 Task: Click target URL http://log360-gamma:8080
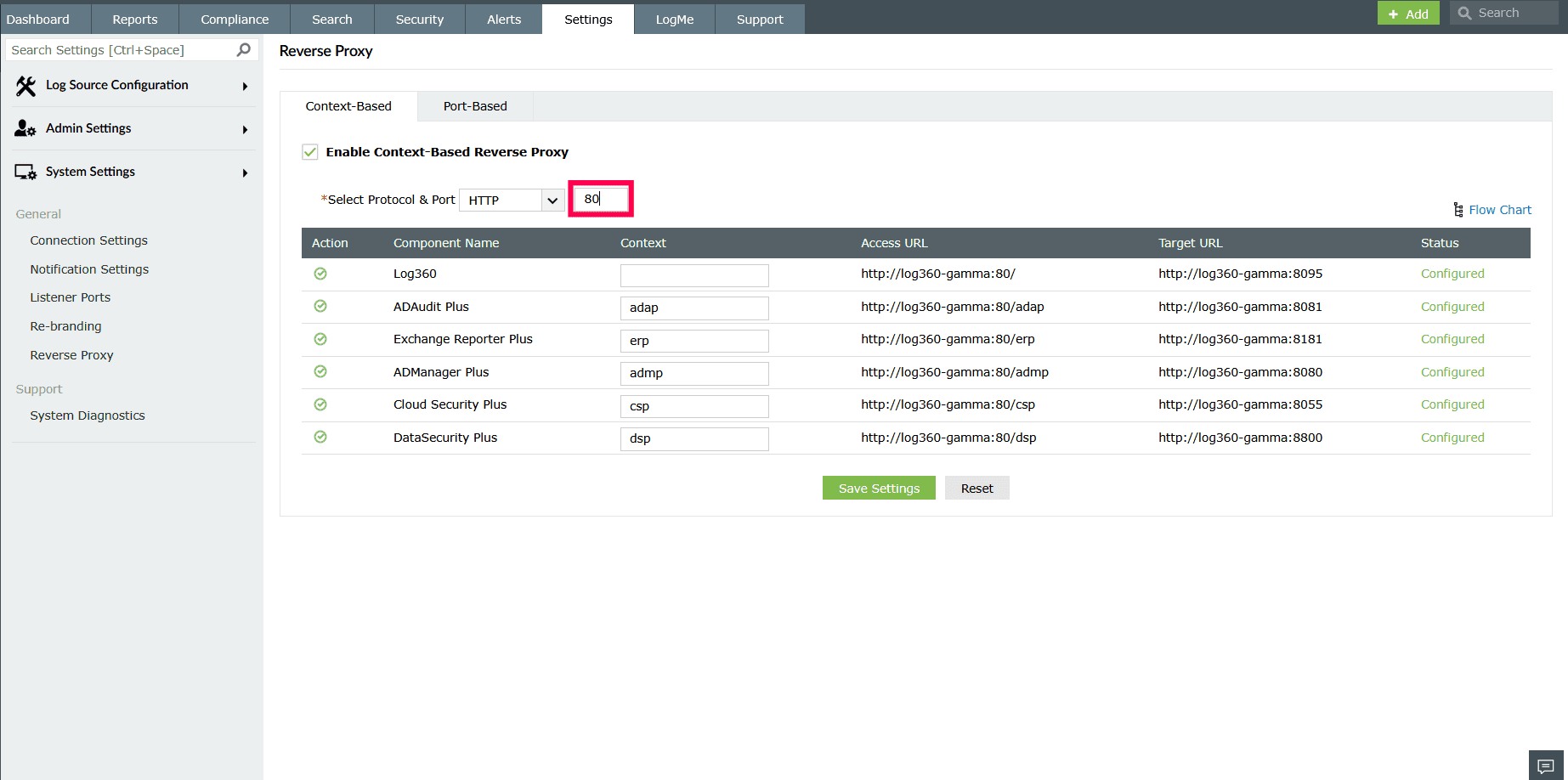tap(1240, 372)
